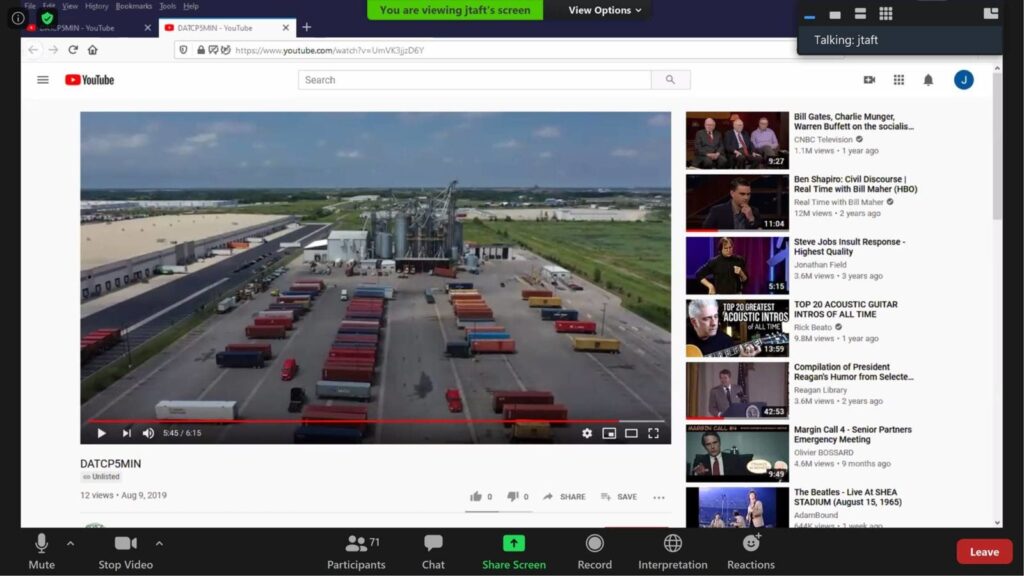Expand the View Options dropdown
This screenshot has width=1024, height=576.
[605, 10]
